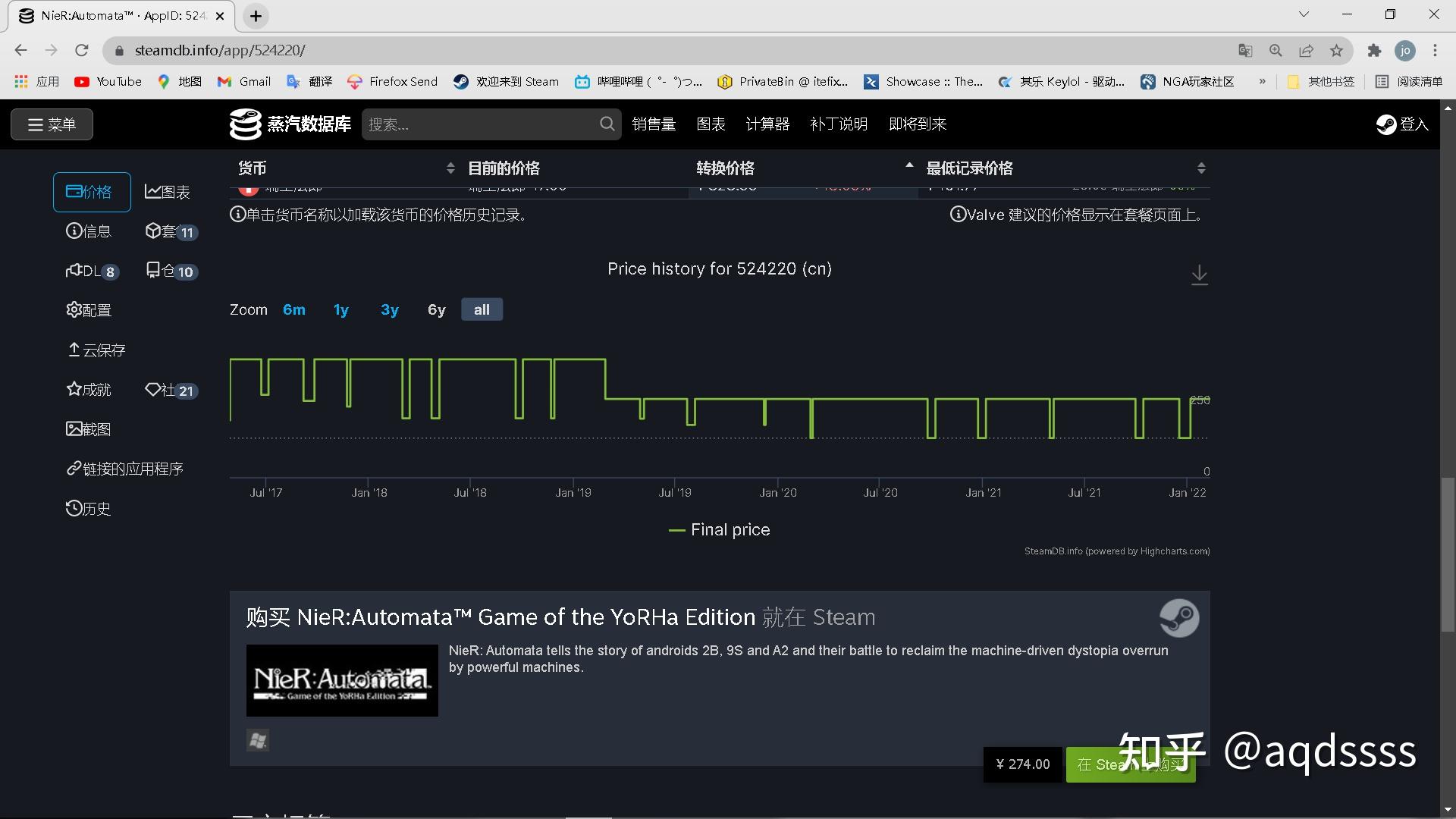Click the browser extensions puzzle icon

(1374, 51)
